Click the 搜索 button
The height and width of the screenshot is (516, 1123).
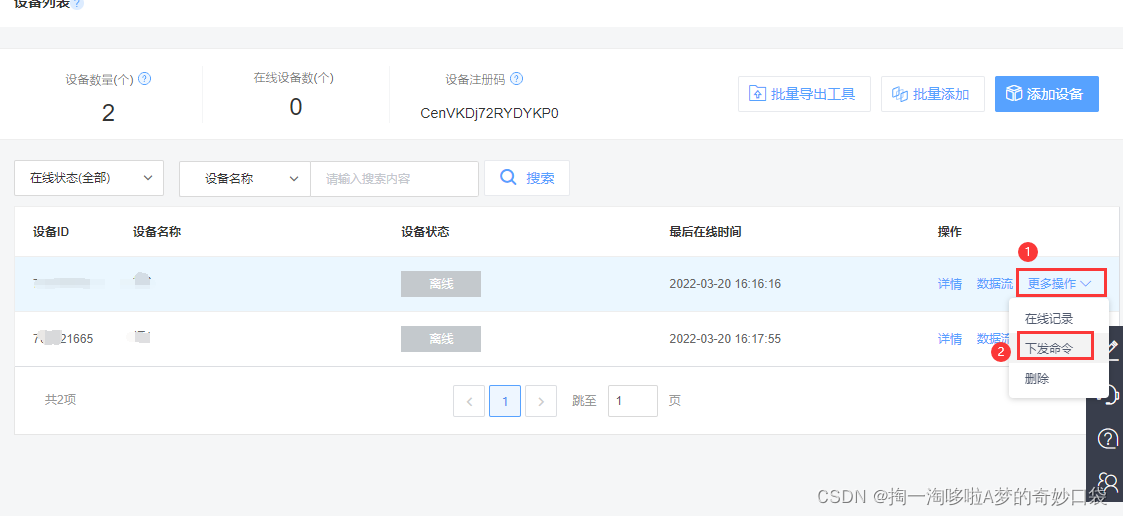[x=527, y=178]
